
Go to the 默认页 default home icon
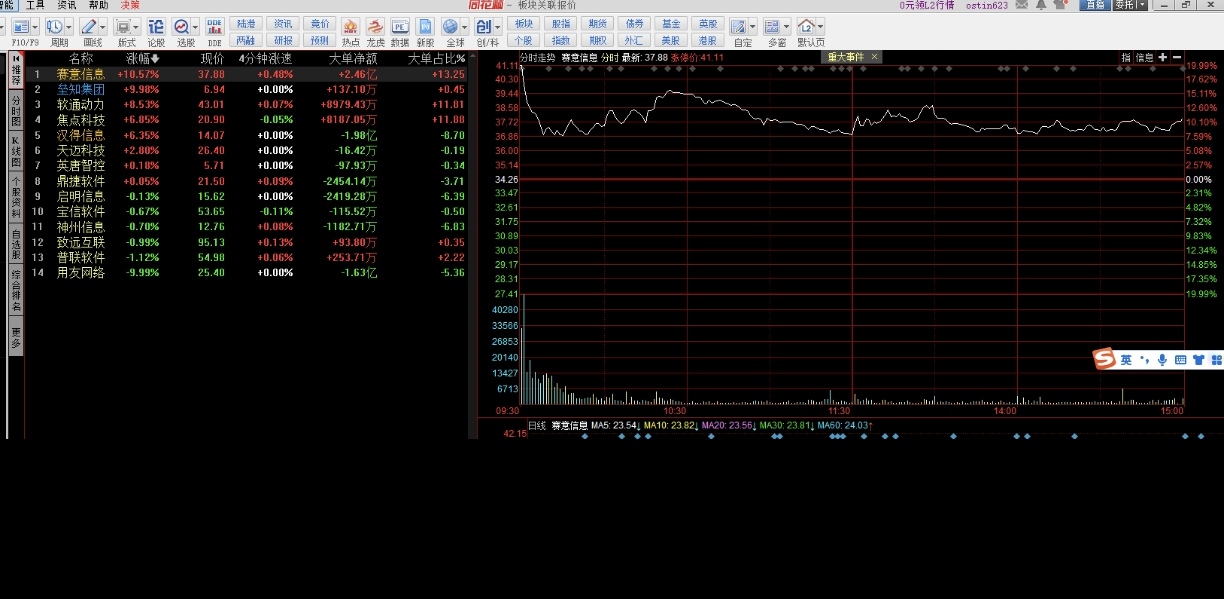click(x=806, y=26)
